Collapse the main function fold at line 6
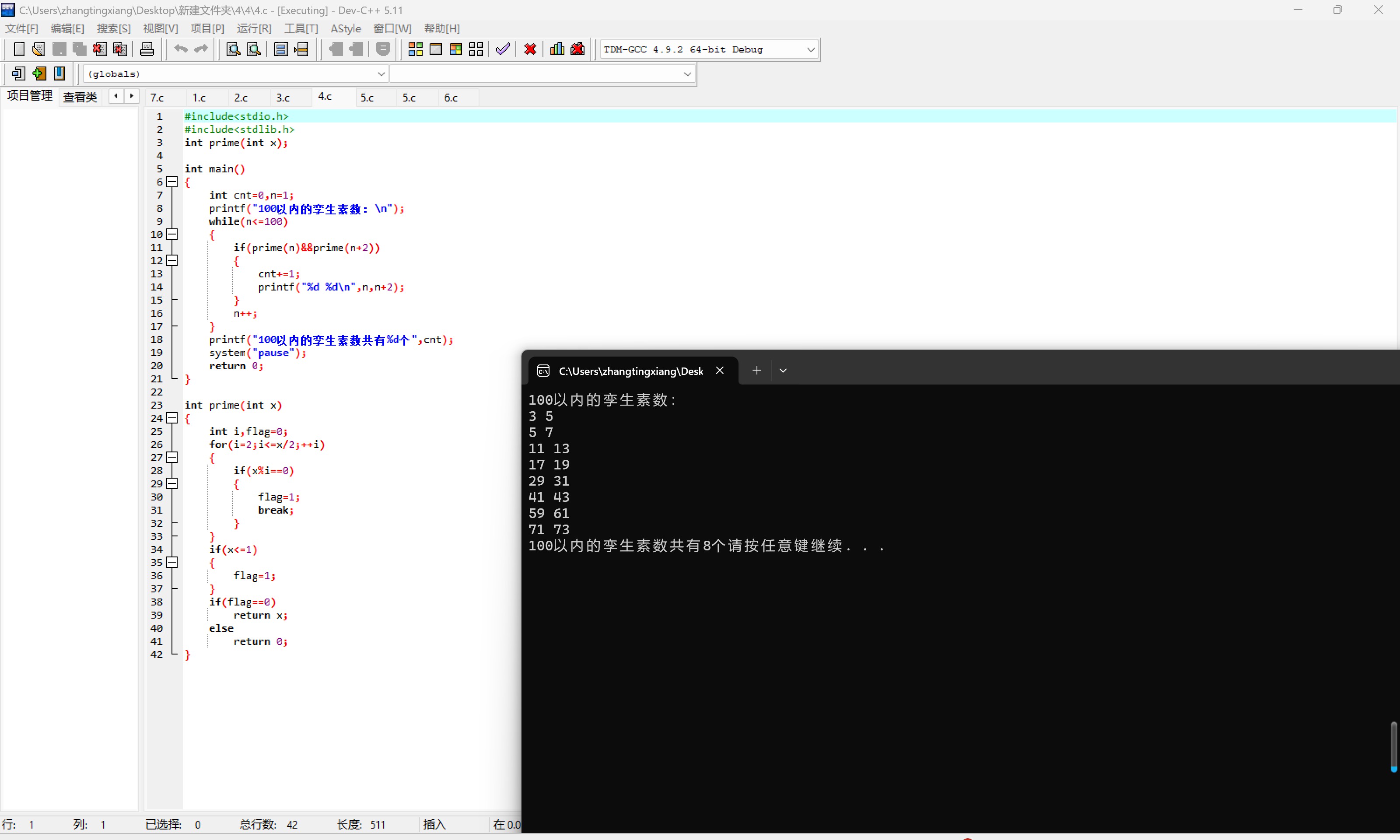The height and width of the screenshot is (840, 1400). (172, 182)
